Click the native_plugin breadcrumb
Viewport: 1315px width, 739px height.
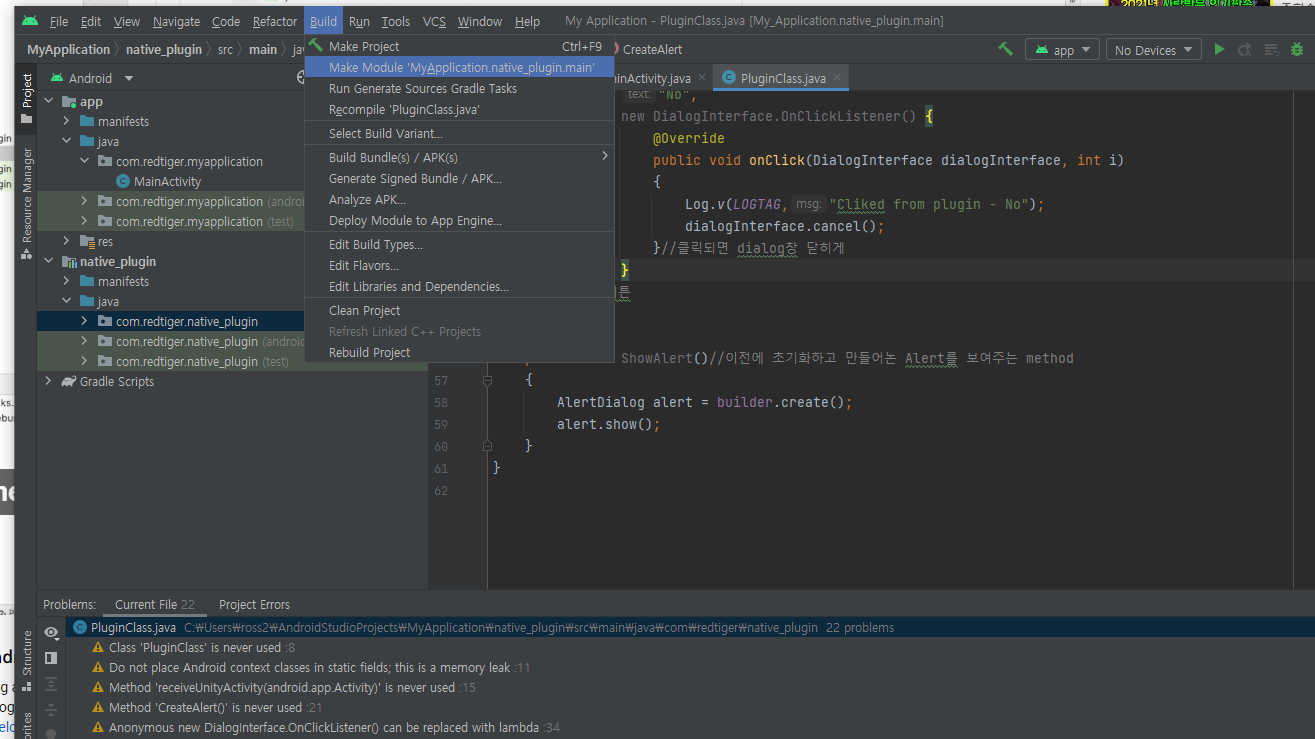164,49
